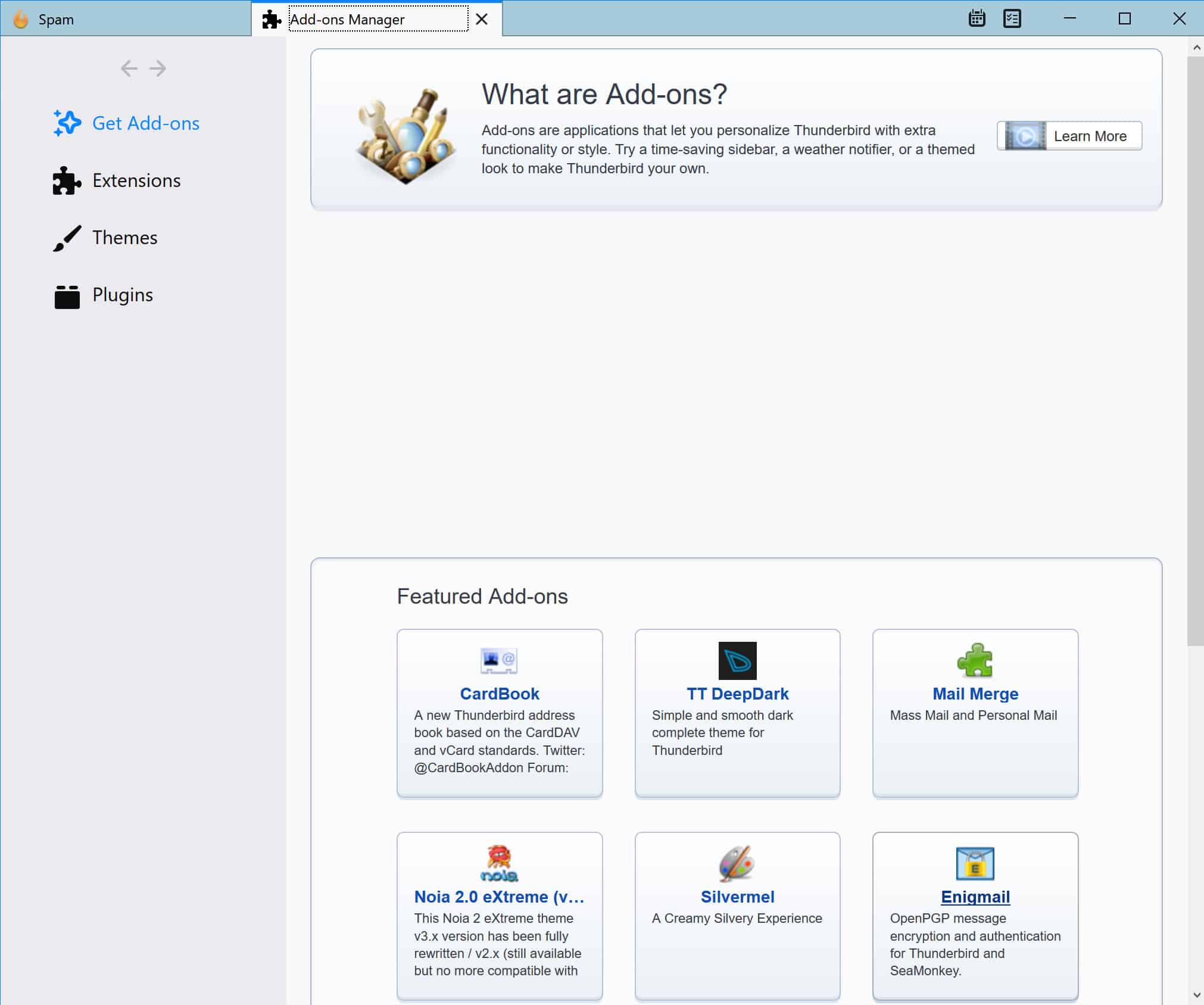The width and height of the screenshot is (1204, 1005).
Task: Click the Noia 2.0 eXtreme icon
Action: coord(499,863)
